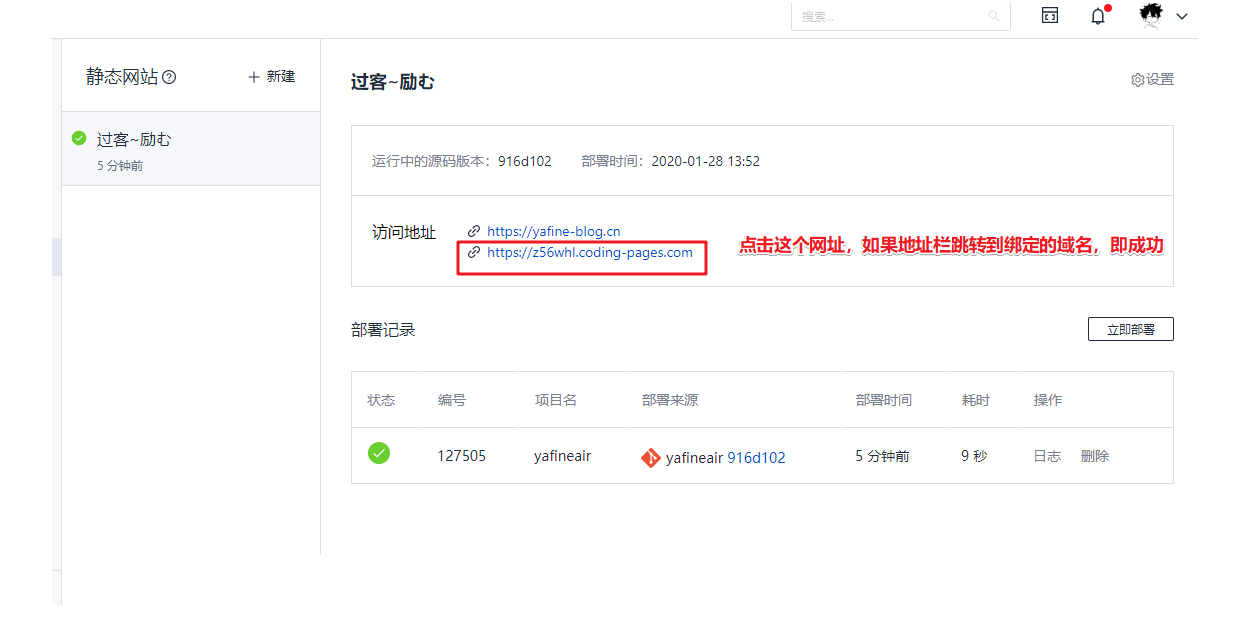The height and width of the screenshot is (633, 1246).
Task: Open the https://yafine-blog.cn link
Action: 553,232
